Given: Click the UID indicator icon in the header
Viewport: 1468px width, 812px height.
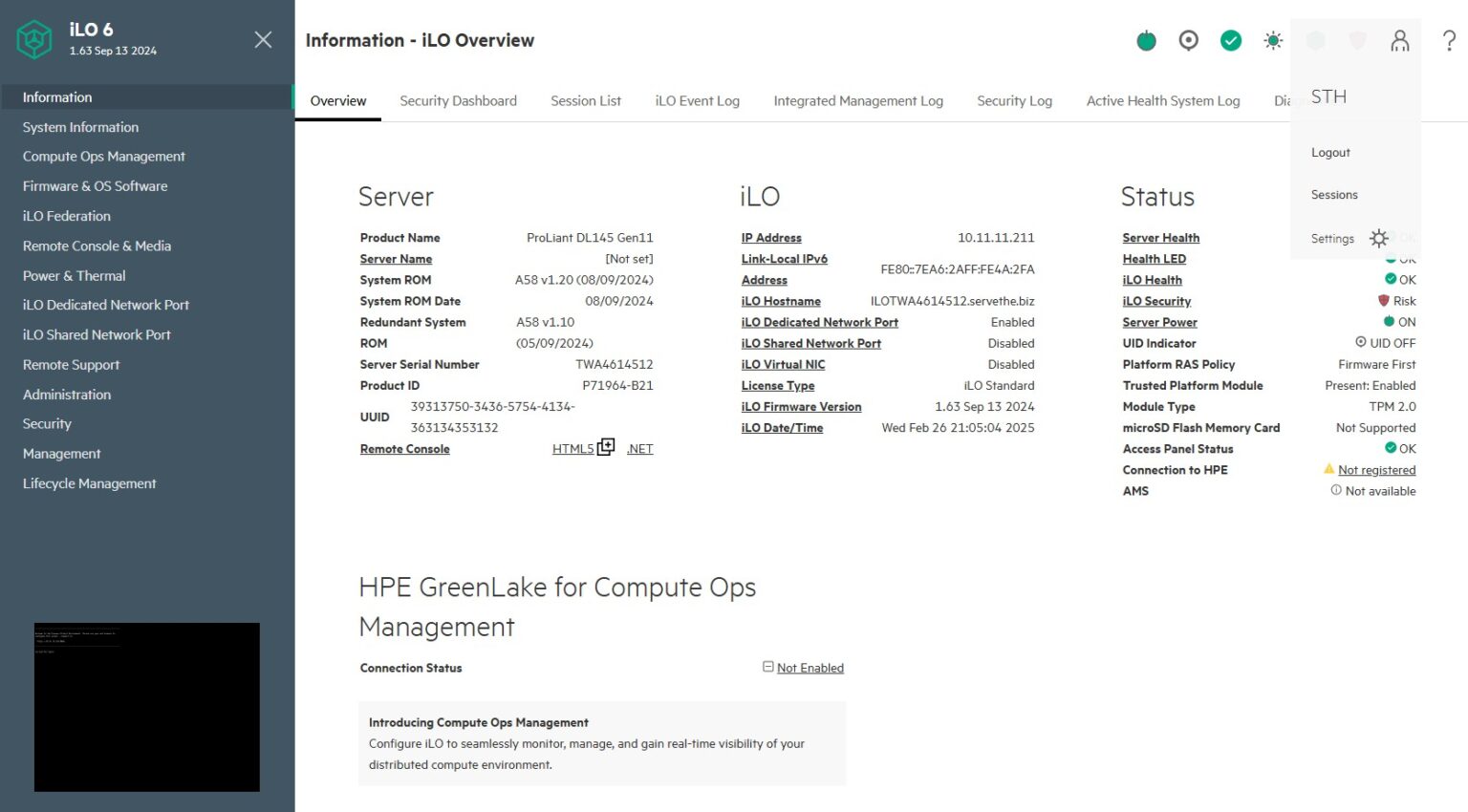Looking at the screenshot, I should [x=1187, y=41].
